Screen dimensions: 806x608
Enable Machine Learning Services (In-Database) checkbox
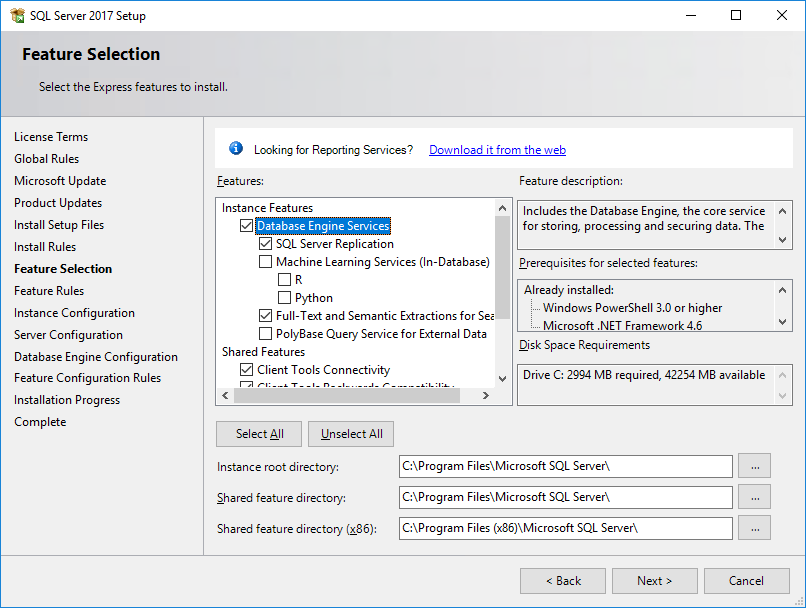coord(265,262)
